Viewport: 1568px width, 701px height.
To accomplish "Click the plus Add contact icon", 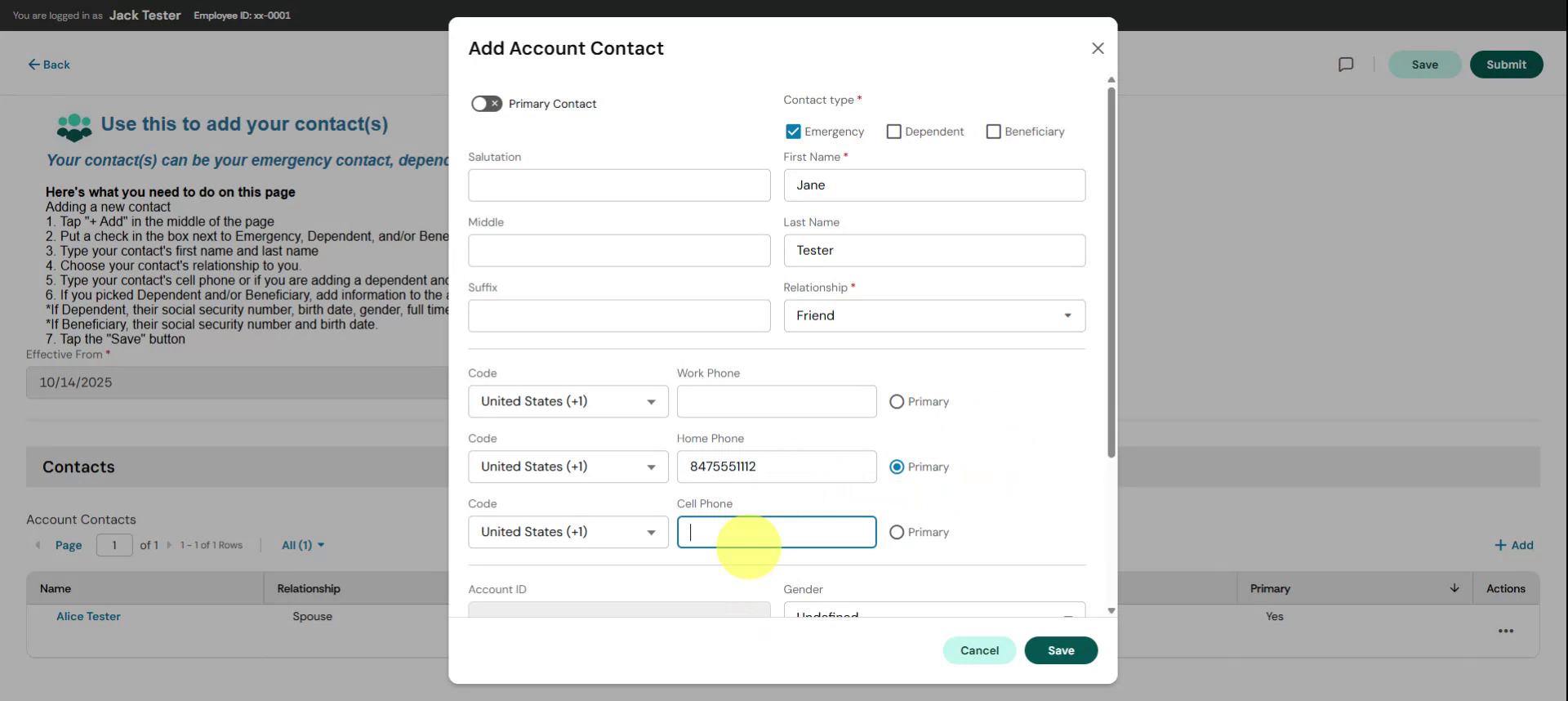I will pos(1500,545).
